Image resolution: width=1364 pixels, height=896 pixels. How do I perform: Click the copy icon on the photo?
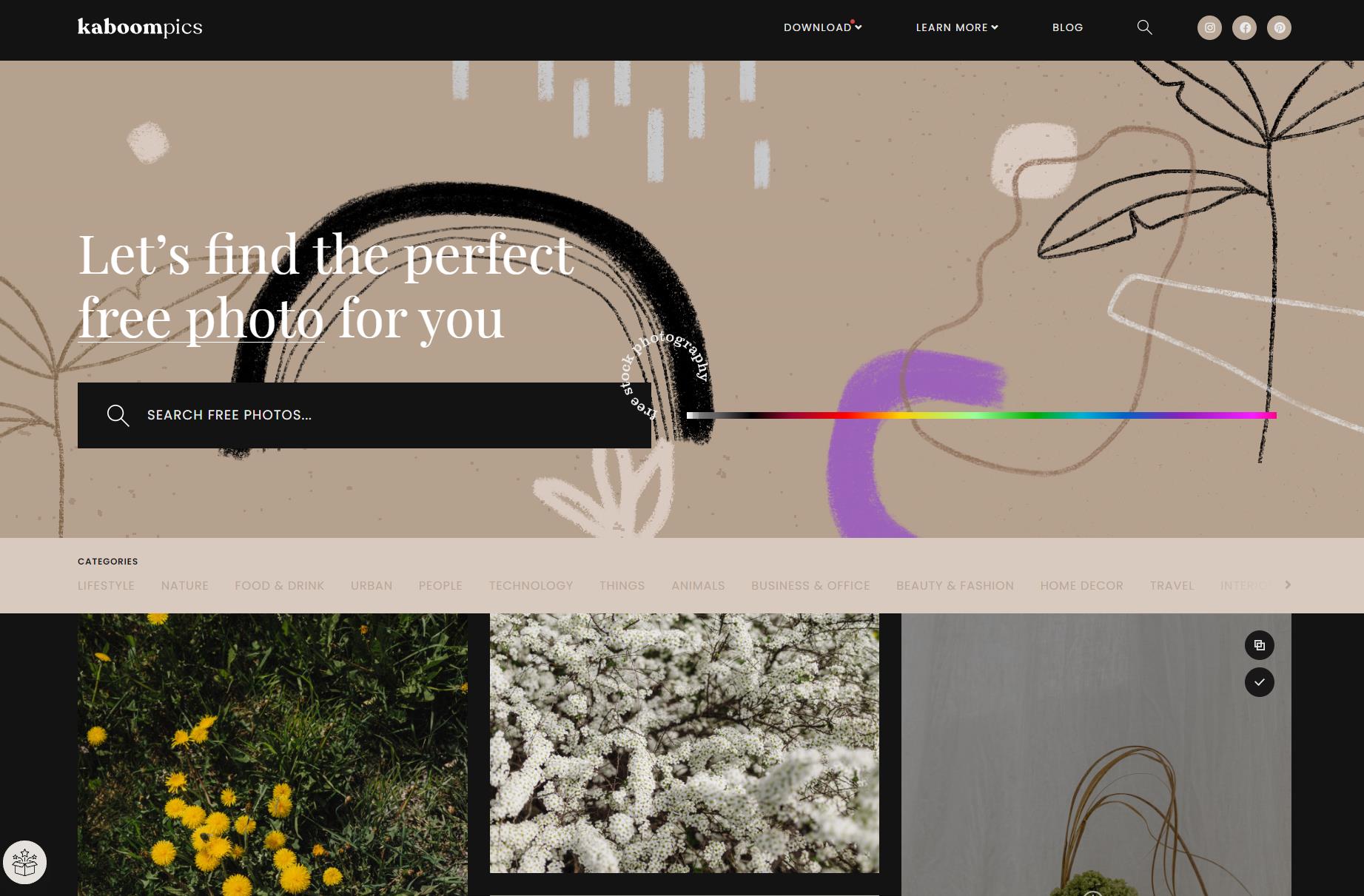[1260, 645]
